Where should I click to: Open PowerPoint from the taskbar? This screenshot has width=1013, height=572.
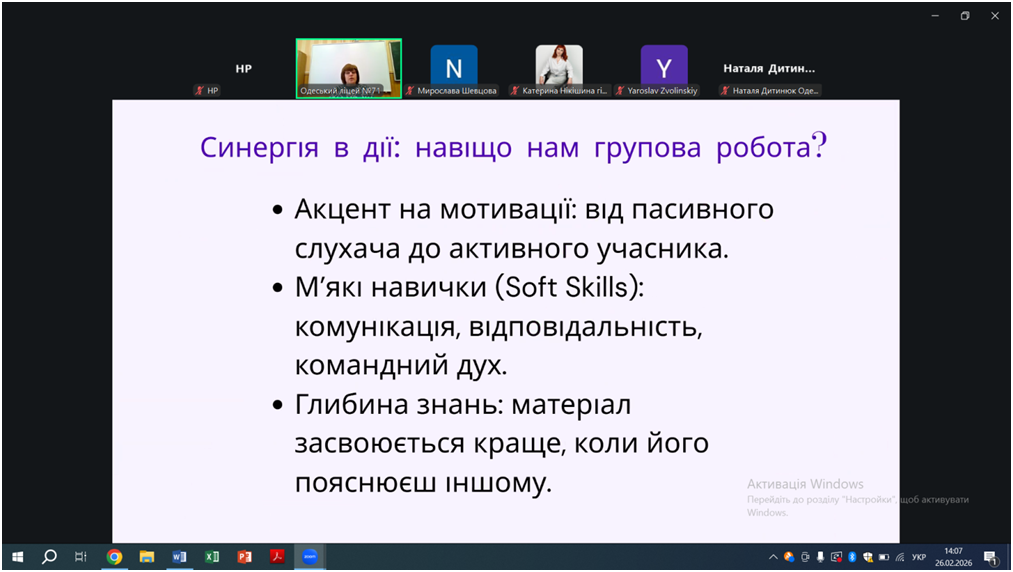click(244, 557)
